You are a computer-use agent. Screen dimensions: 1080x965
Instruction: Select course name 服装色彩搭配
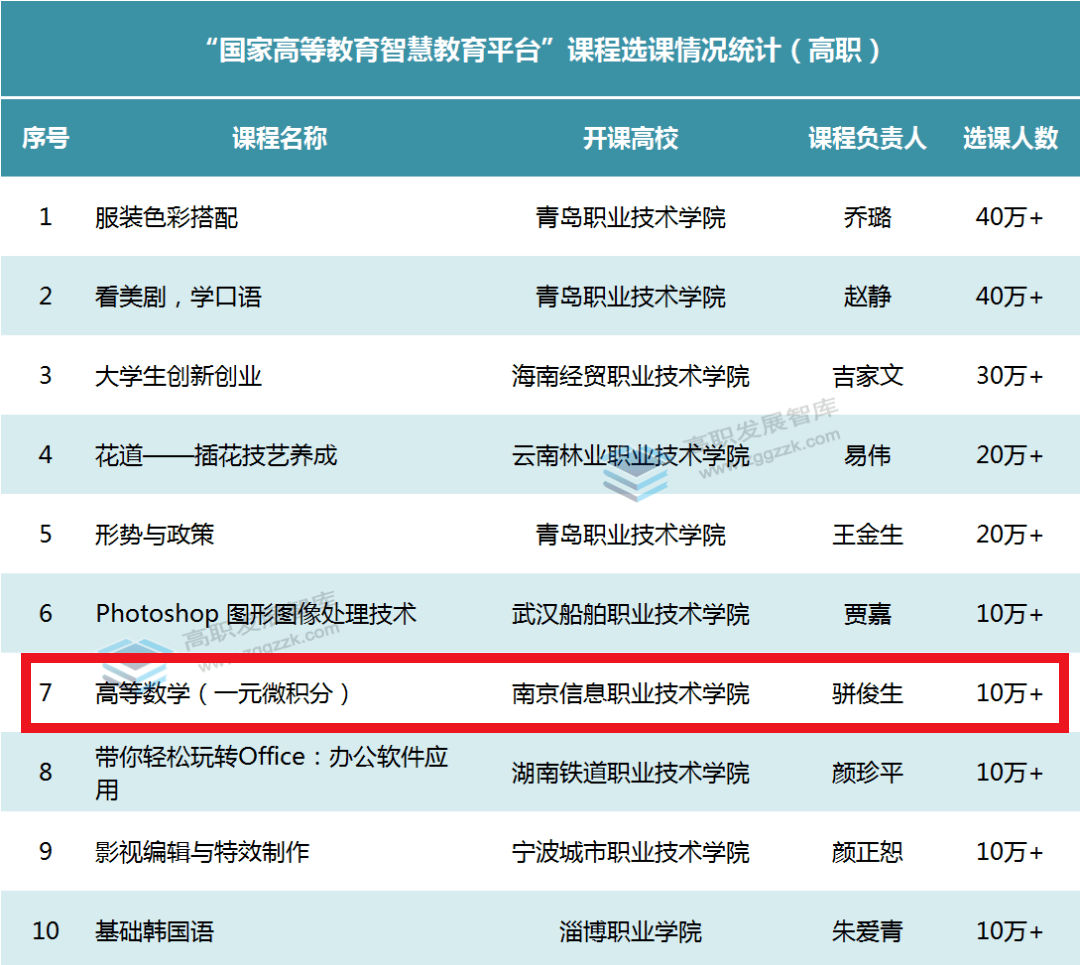point(166,217)
